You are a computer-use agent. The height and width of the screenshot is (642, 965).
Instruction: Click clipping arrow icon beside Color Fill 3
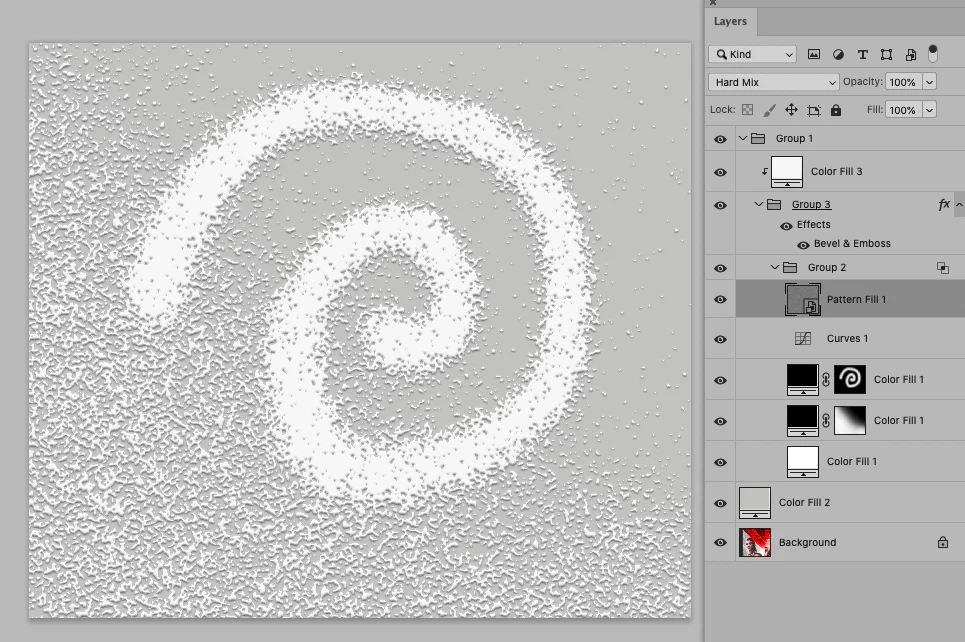[764, 172]
